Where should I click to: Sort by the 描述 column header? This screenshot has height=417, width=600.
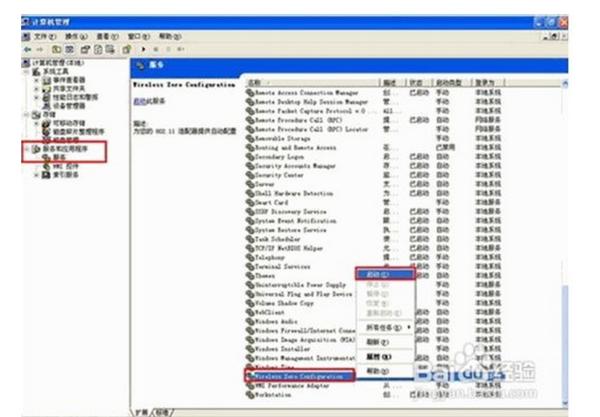393,83
